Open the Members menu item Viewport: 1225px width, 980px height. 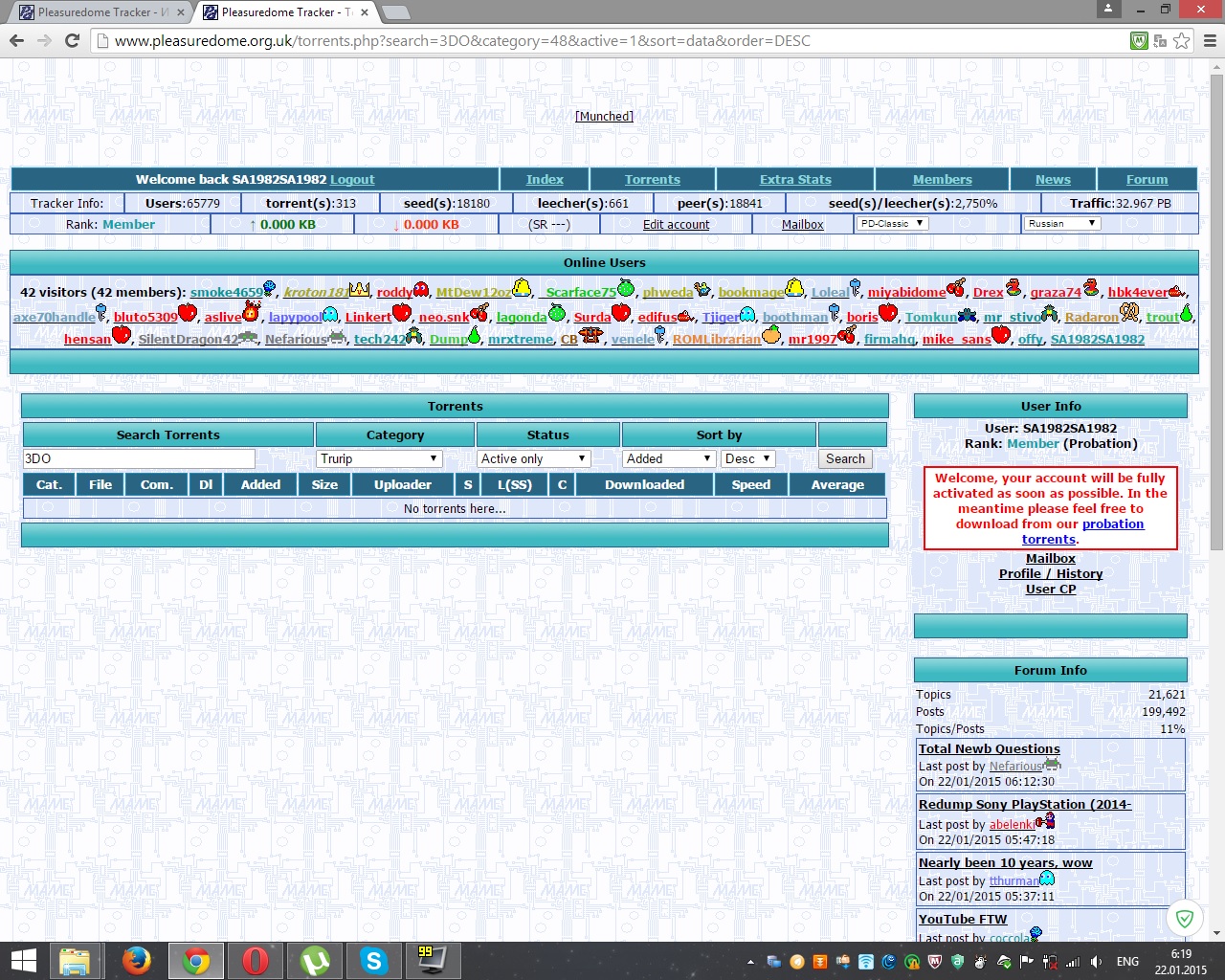pyautogui.click(x=942, y=179)
